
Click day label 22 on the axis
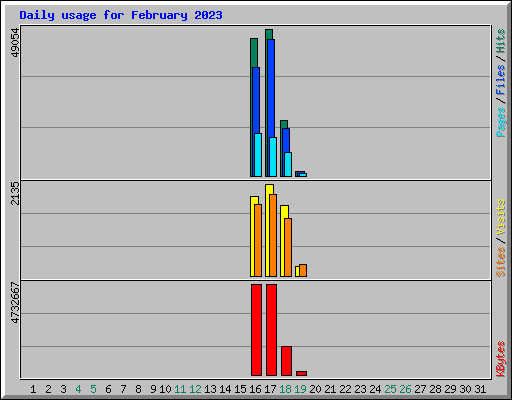tap(345, 389)
